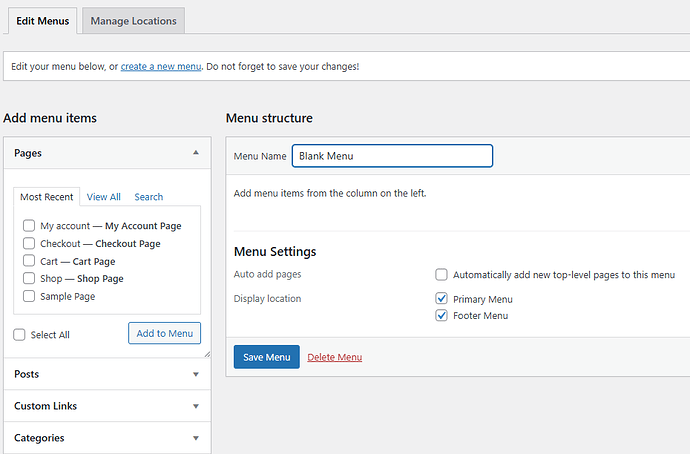Expand the Custom Links section
This screenshot has height=454, width=690.
(x=195, y=406)
